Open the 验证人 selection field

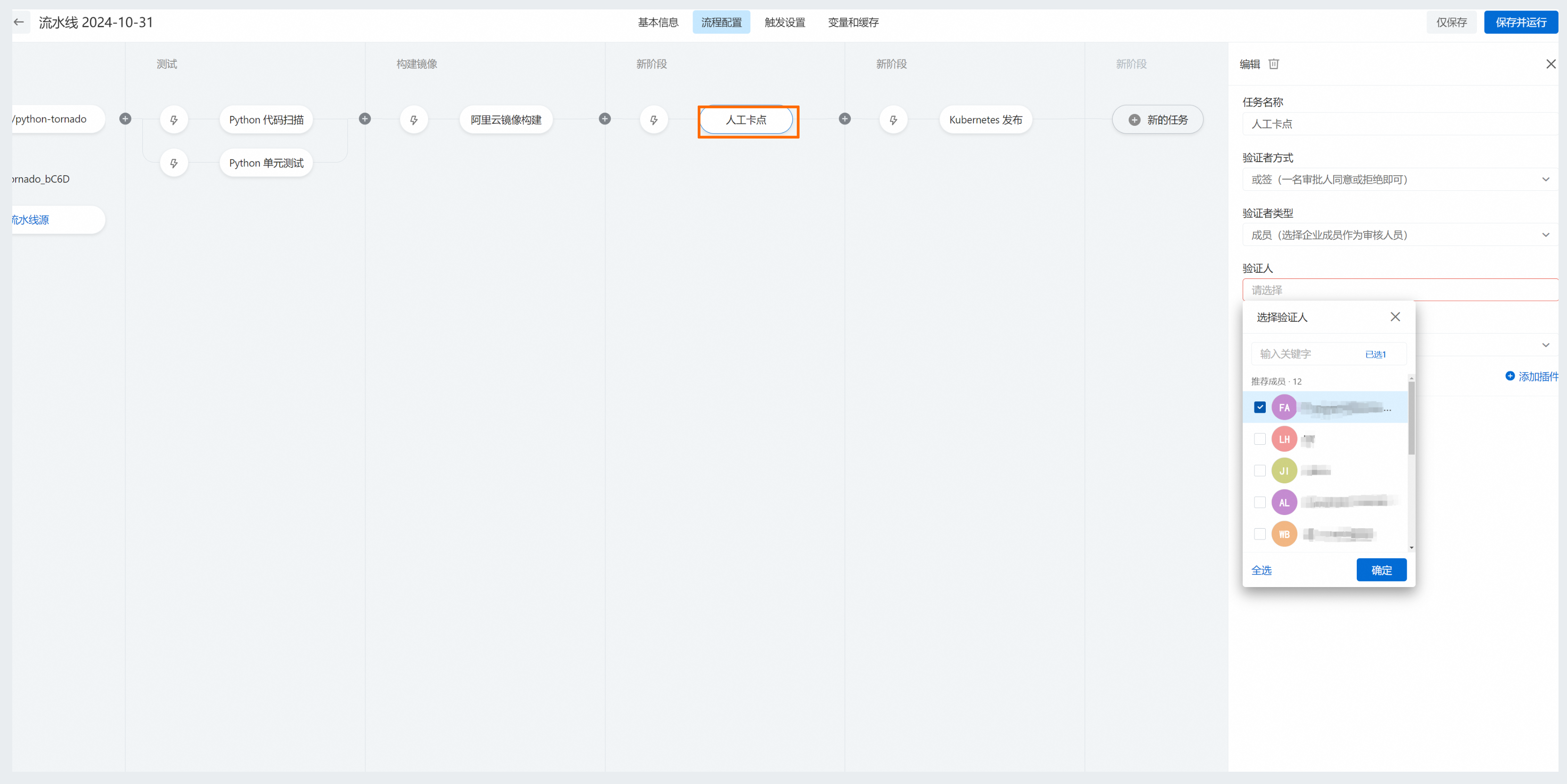(1400, 291)
